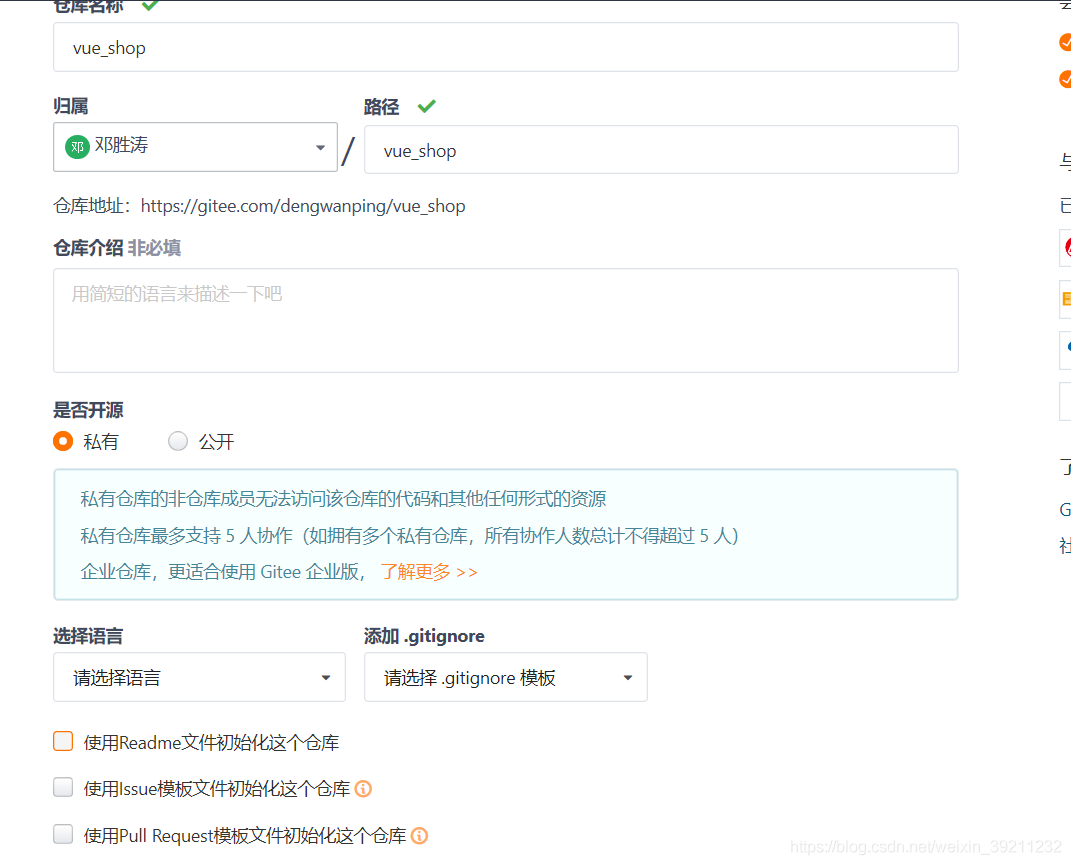
Task: Click the 仓库介绍 非必填 label
Action: pos(117,248)
